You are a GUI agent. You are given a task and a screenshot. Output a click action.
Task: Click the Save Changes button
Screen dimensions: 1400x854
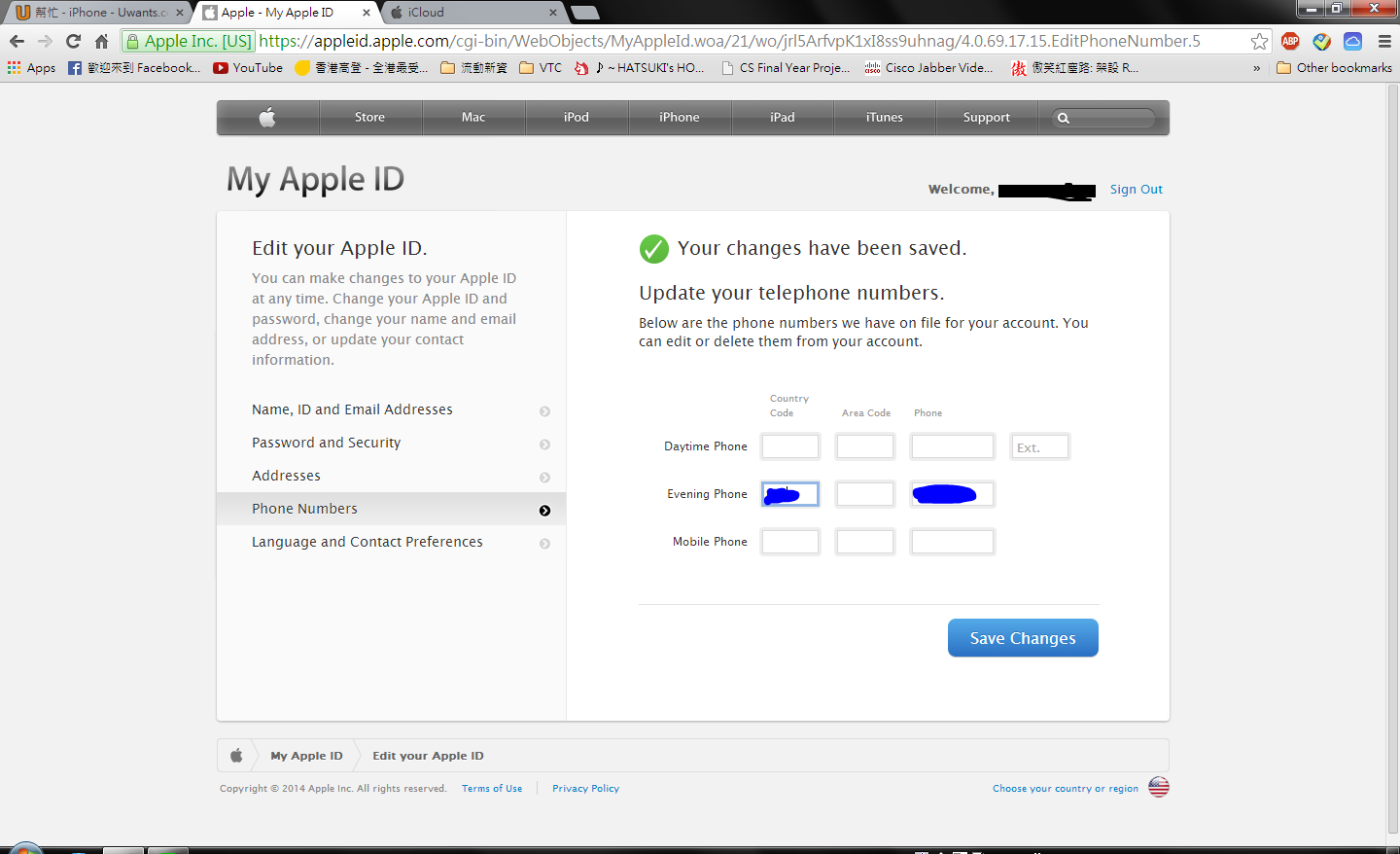click(x=1023, y=638)
